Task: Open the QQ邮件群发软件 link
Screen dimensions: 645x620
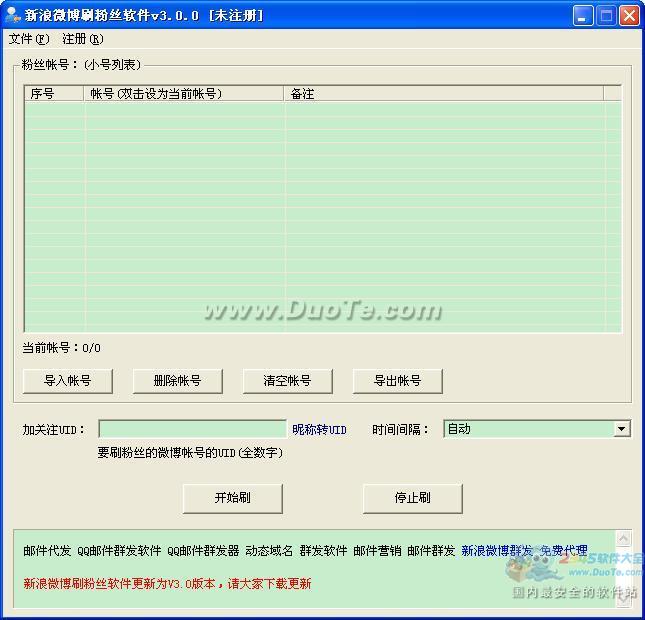Action: [119, 551]
